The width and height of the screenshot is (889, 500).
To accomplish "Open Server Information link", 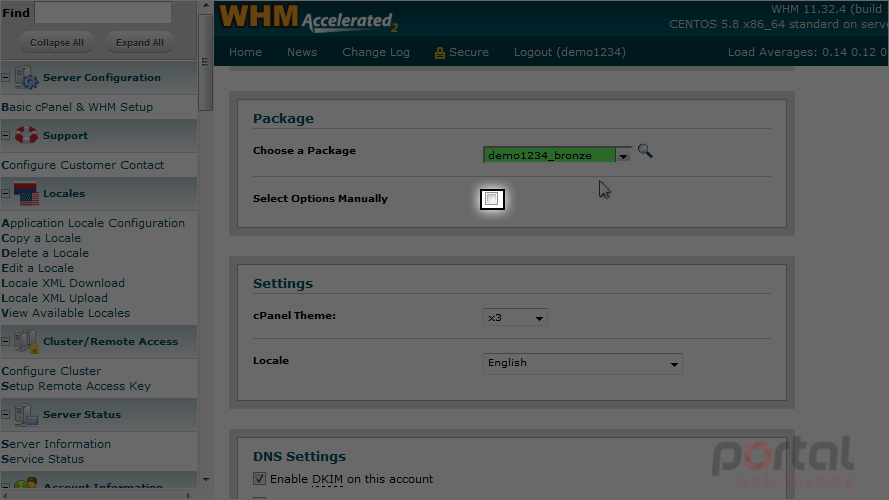I will 56,444.
